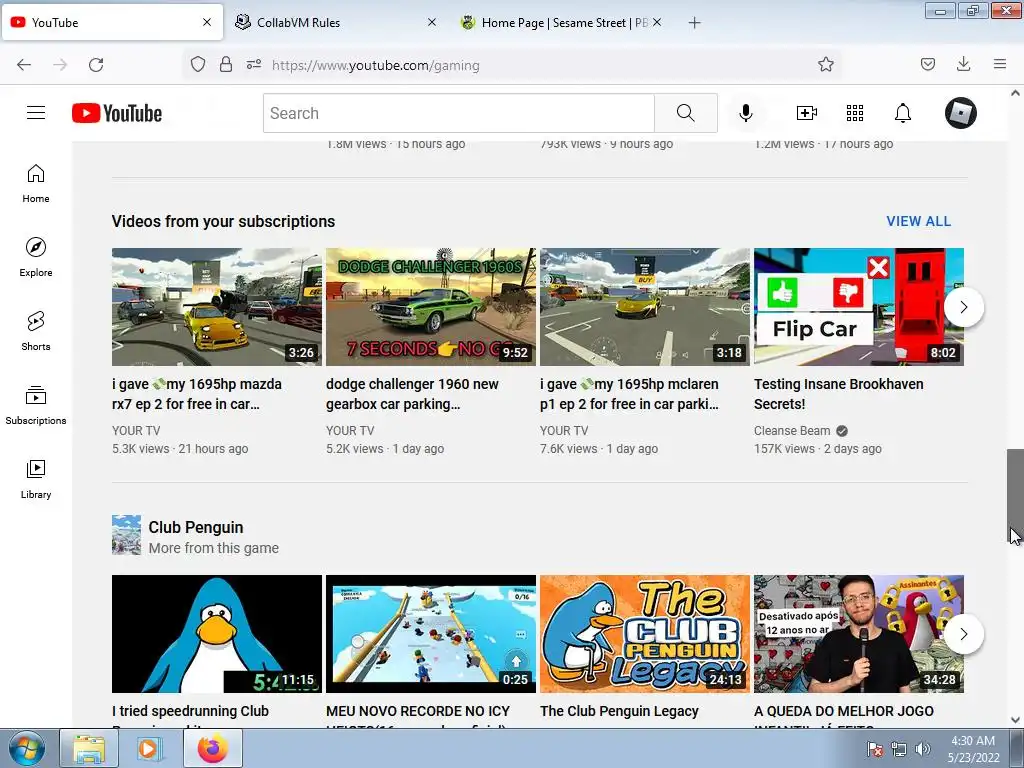
Task: Click the system tray volume speaker icon
Action: point(923,749)
